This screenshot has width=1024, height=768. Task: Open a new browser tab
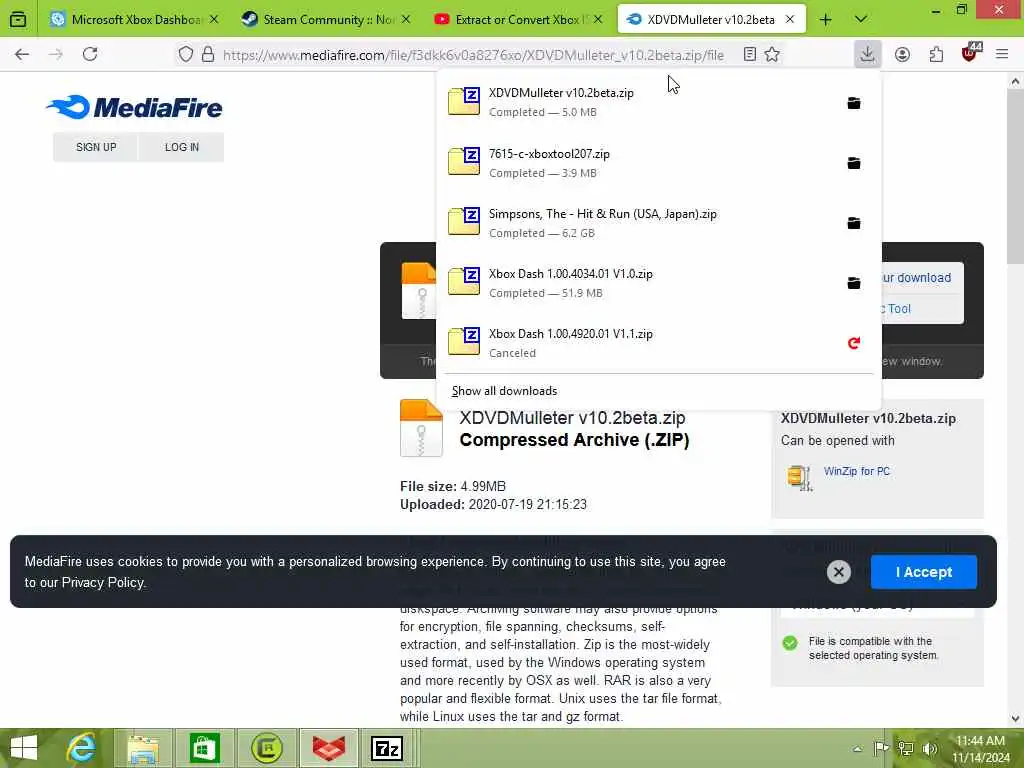click(x=825, y=20)
